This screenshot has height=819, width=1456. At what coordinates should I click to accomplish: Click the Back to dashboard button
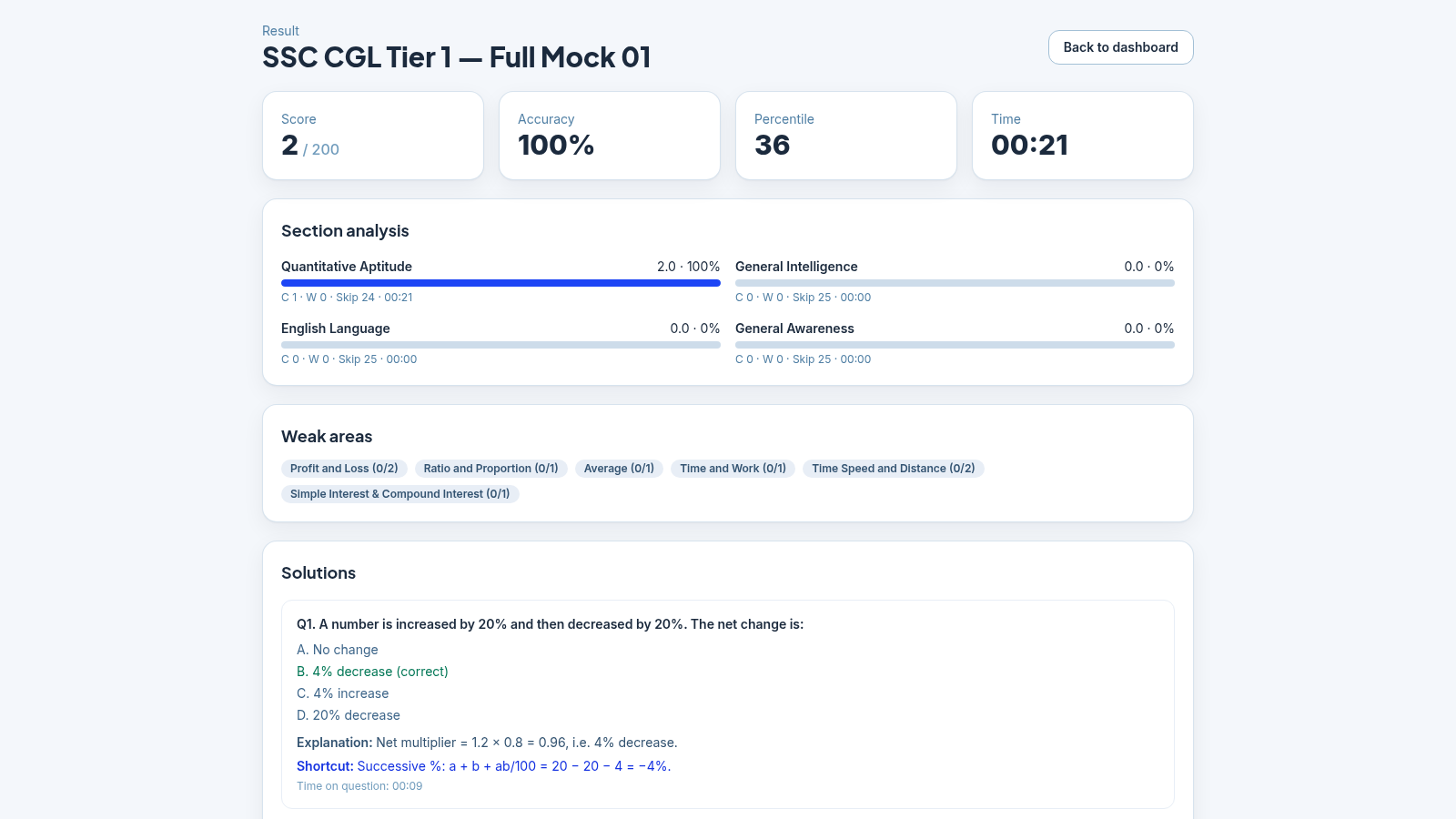[1120, 47]
